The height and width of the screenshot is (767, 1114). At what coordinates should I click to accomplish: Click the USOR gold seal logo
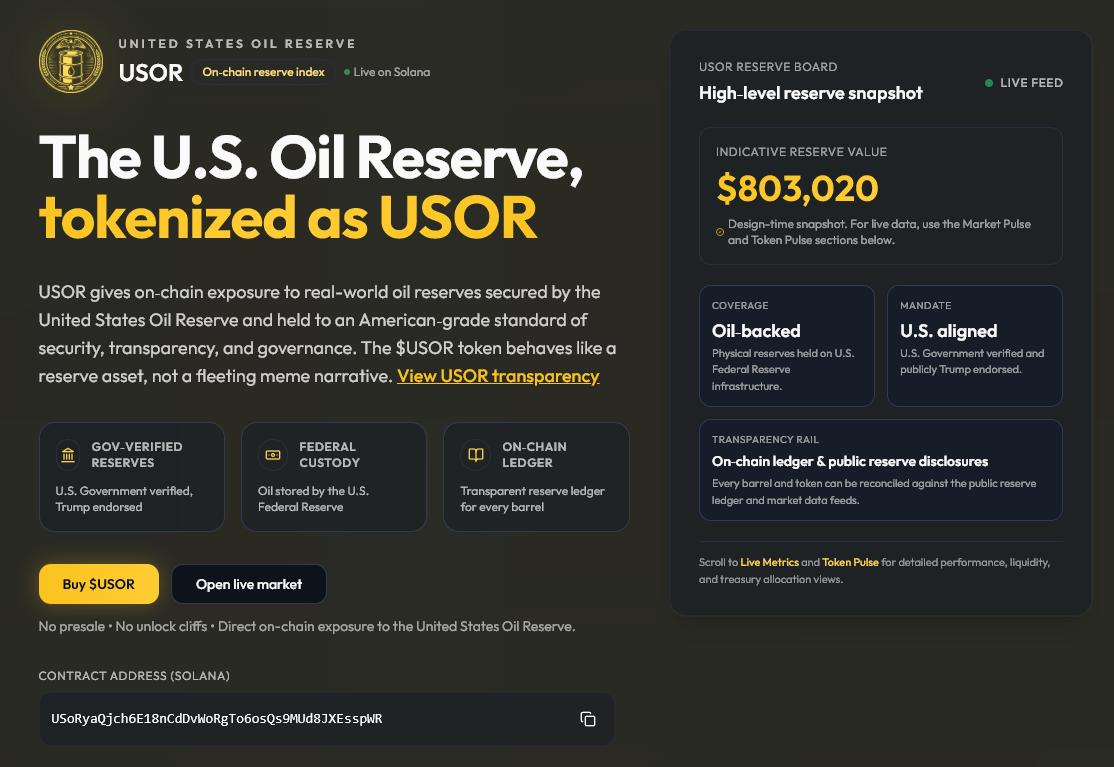pos(71,61)
